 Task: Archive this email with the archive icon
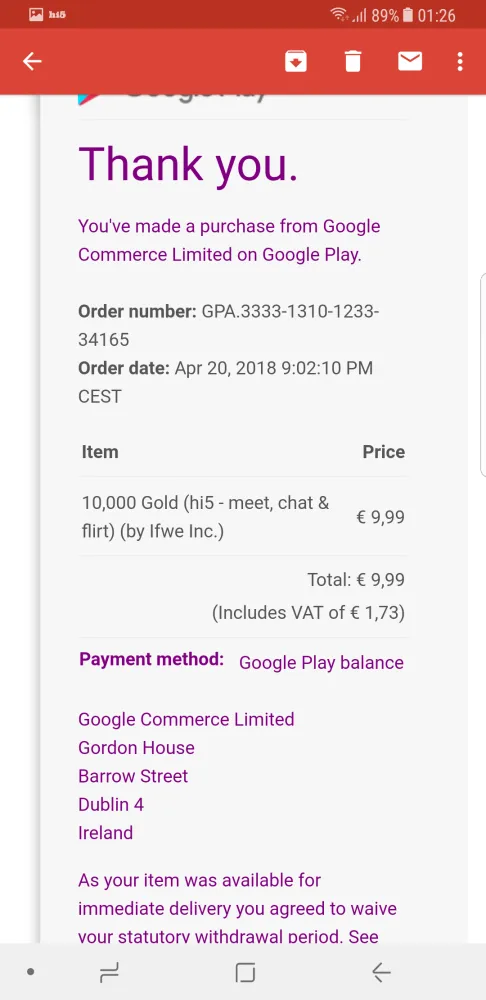click(x=296, y=61)
